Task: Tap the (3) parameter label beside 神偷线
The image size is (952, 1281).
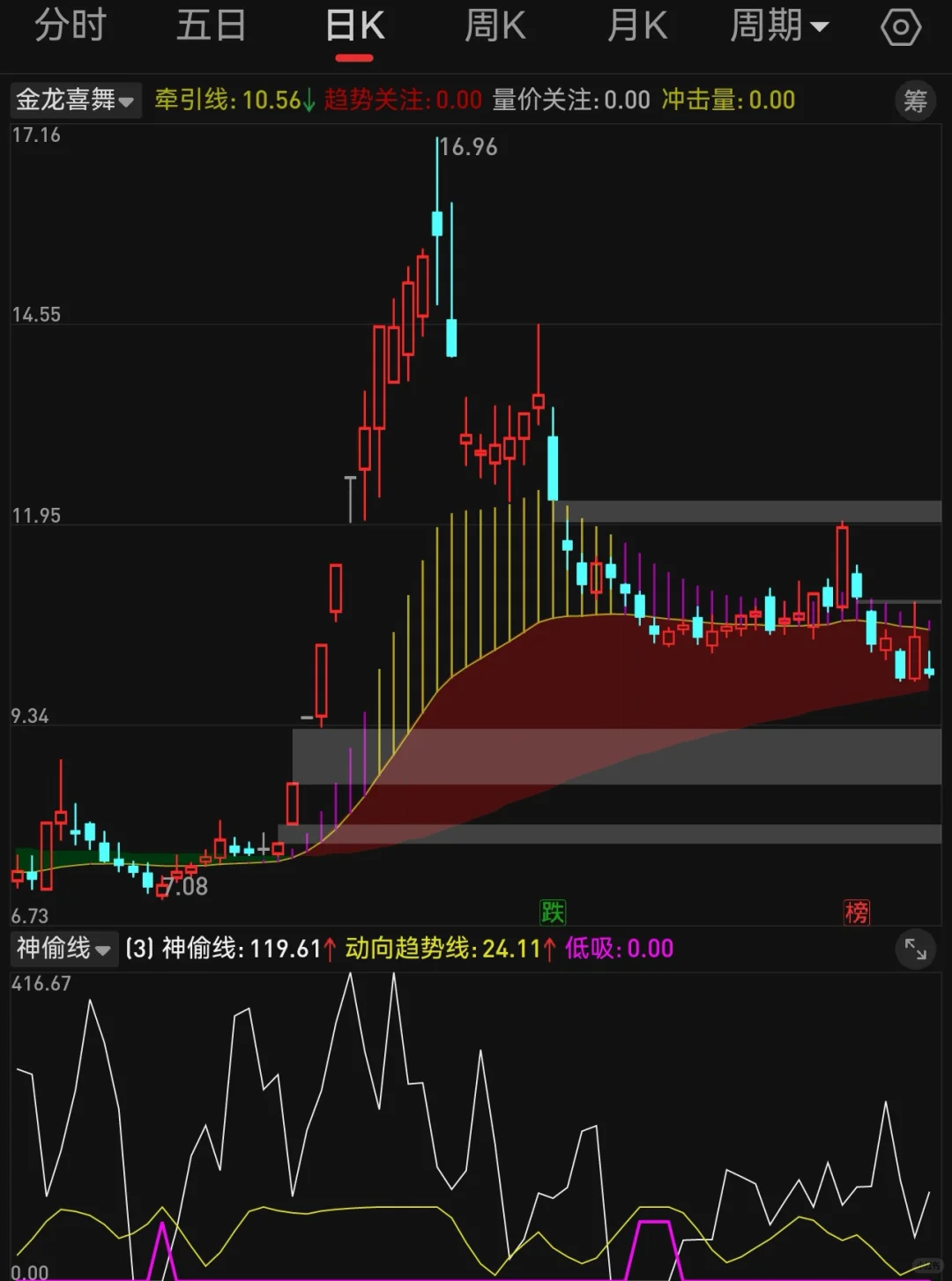Action: click(x=139, y=949)
